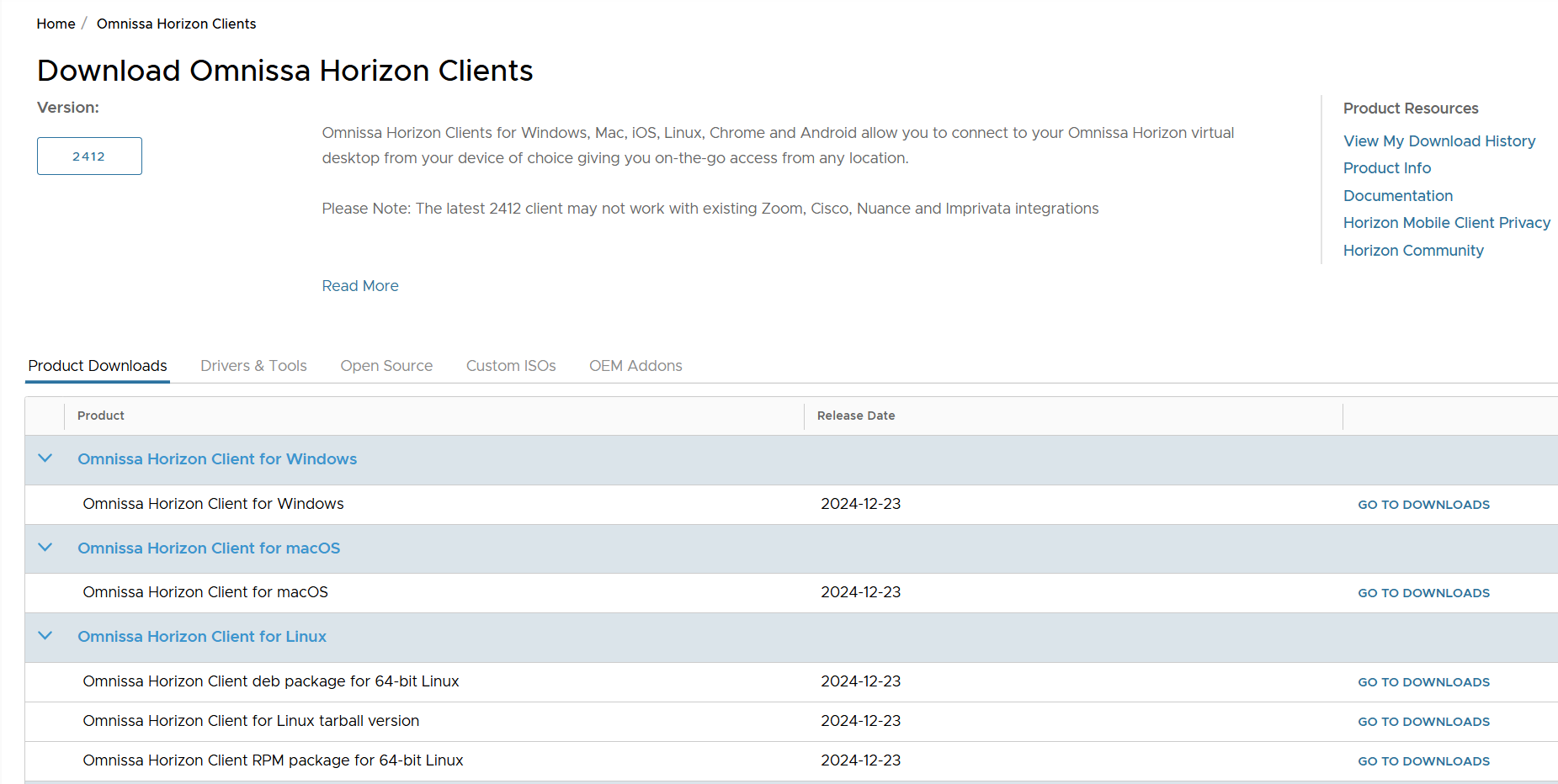Select 'Omnissa Horizon Client RPM package for 64-bit Linux' text
This screenshot has height=784, width=1558.
point(273,760)
